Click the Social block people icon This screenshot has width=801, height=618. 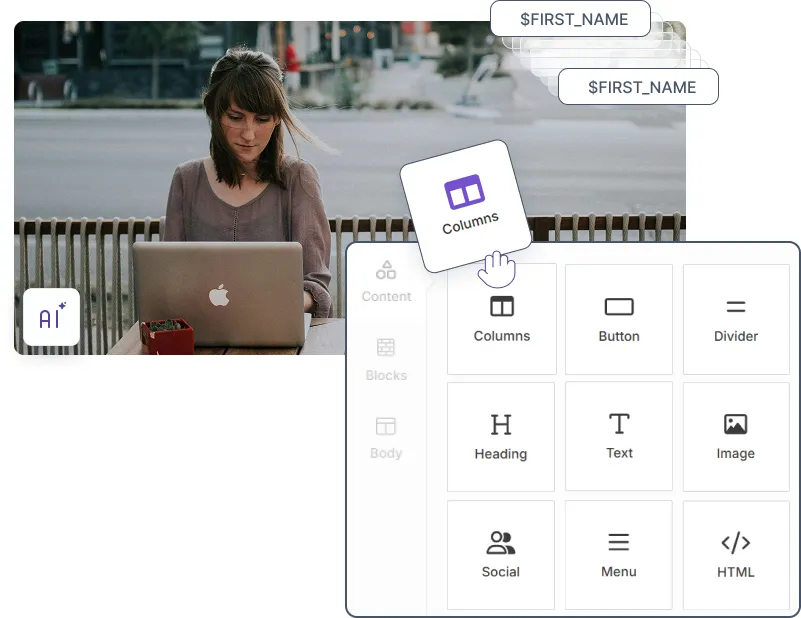point(501,543)
